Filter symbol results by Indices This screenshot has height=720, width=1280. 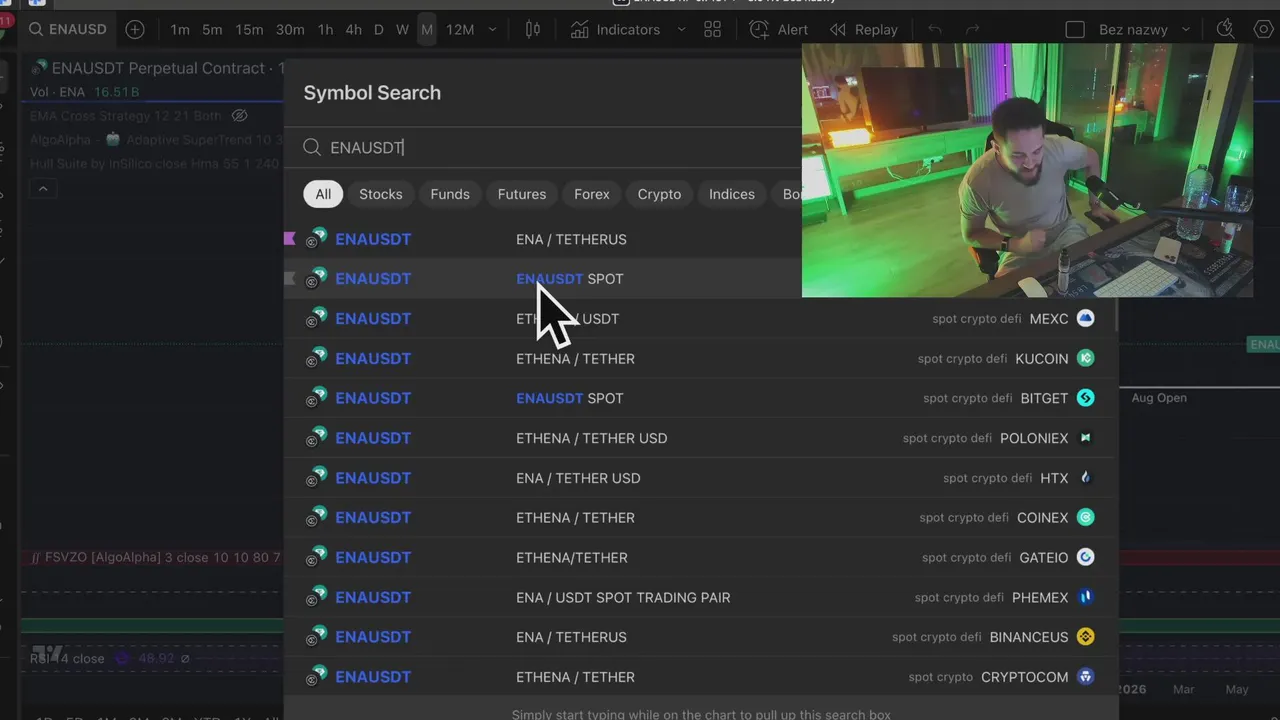click(x=732, y=194)
